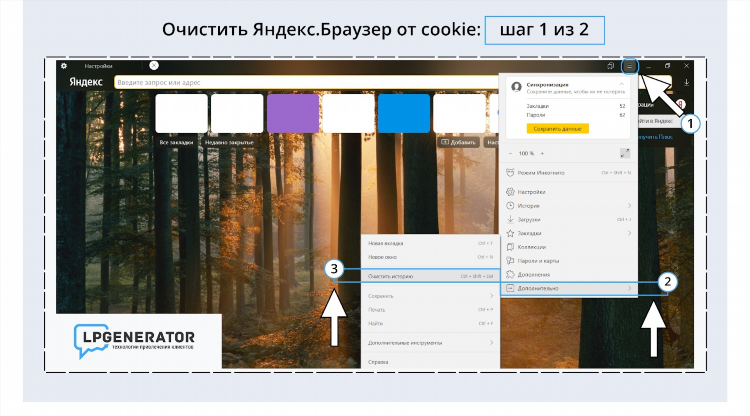Increase zoom with the plus button
This screenshot has width=750, height=416.
point(542,153)
